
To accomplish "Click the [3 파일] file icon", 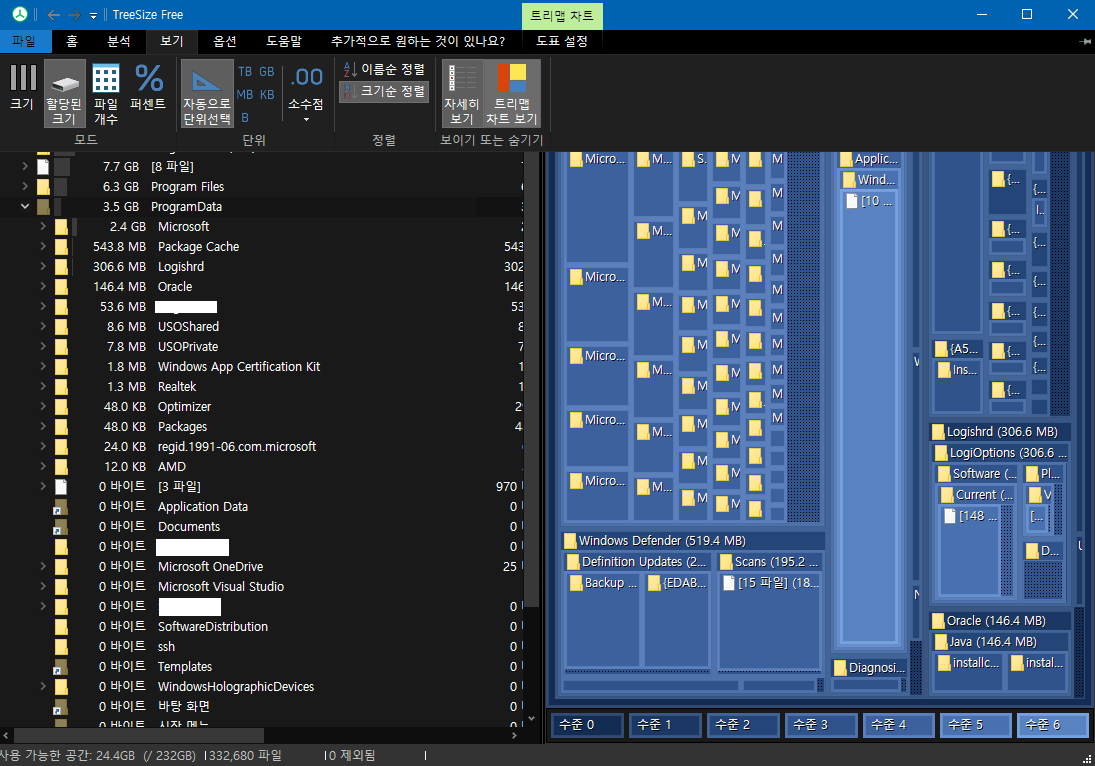I will click(x=61, y=486).
